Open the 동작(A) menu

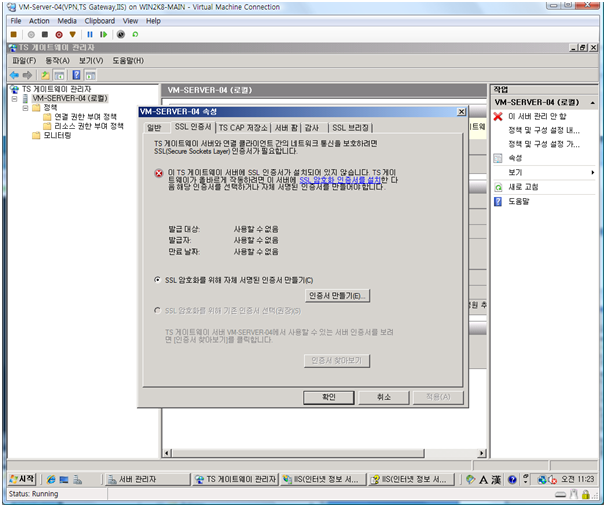(x=58, y=61)
